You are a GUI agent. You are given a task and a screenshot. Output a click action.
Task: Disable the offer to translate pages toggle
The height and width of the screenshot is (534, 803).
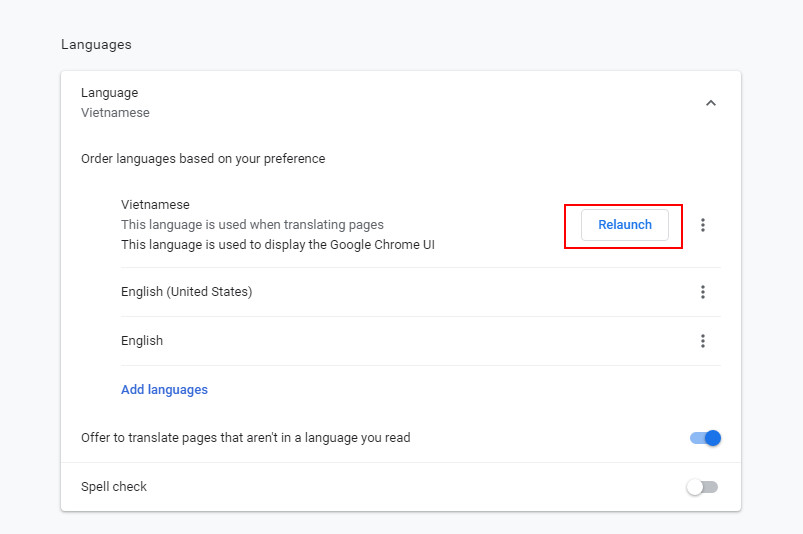[705, 438]
